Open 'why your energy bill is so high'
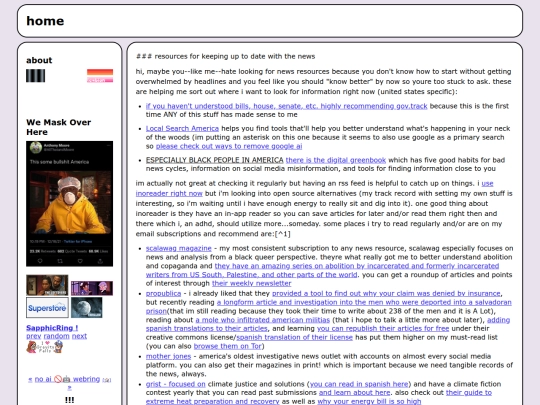This screenshot has width=540, height=405. click(369, 402)
